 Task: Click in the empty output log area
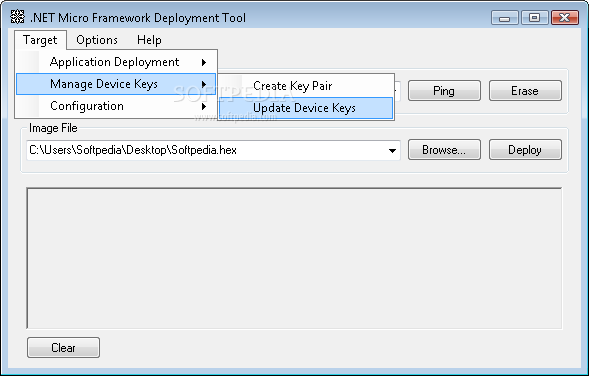294,258
